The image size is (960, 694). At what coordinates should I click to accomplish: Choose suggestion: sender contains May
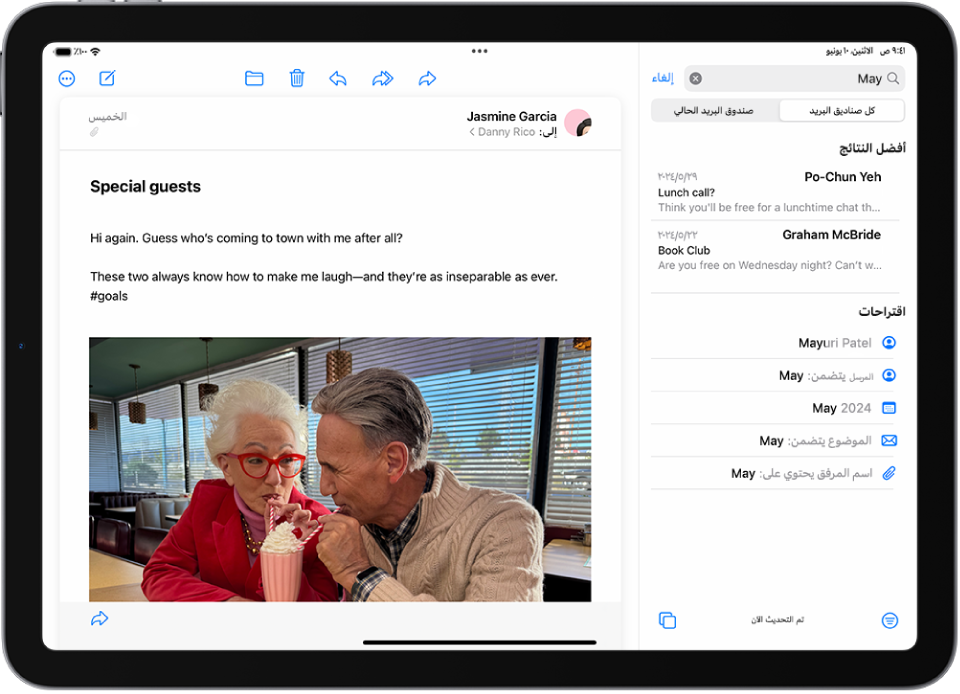(x=774, y=375)
